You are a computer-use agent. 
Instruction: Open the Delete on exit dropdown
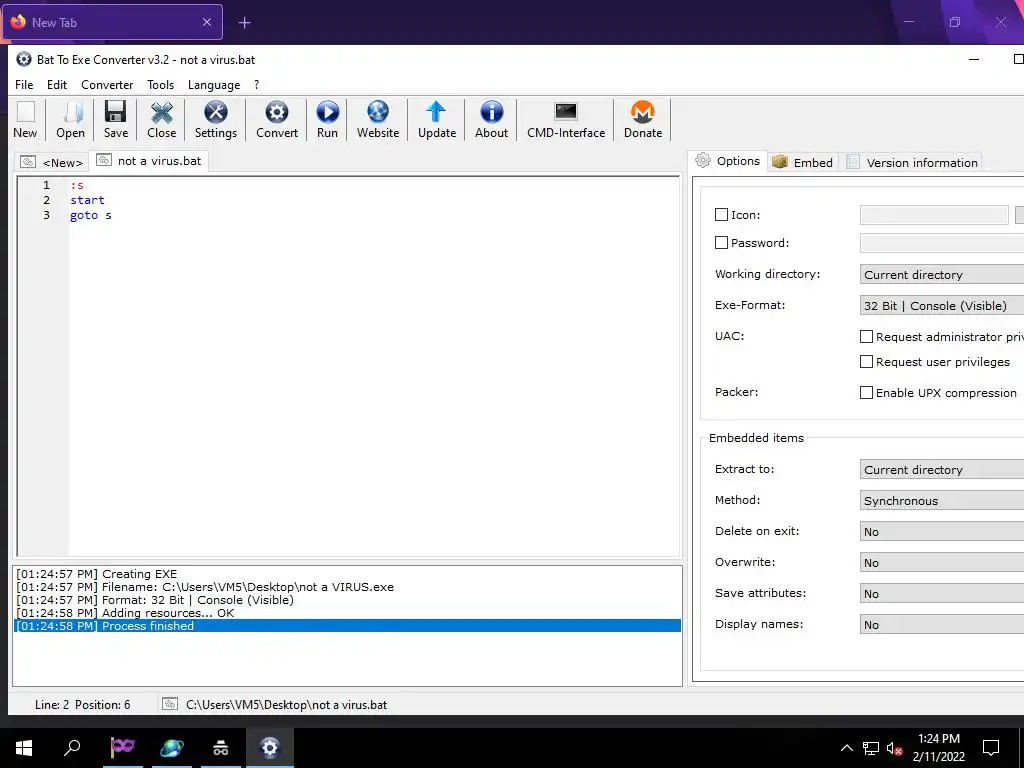pos(942,532)
